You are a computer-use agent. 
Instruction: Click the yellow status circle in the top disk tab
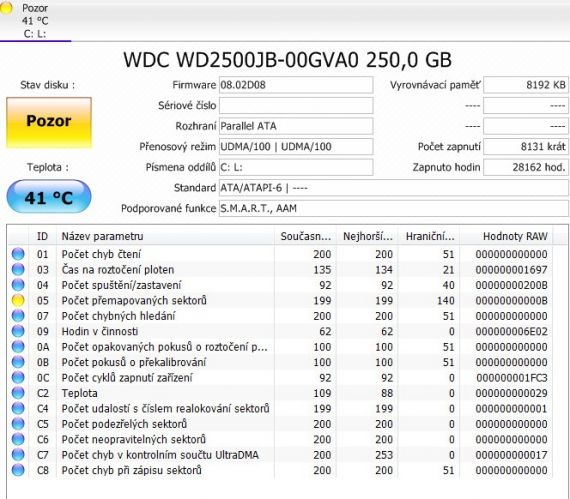pyautogui.click(x=6, y=8)
